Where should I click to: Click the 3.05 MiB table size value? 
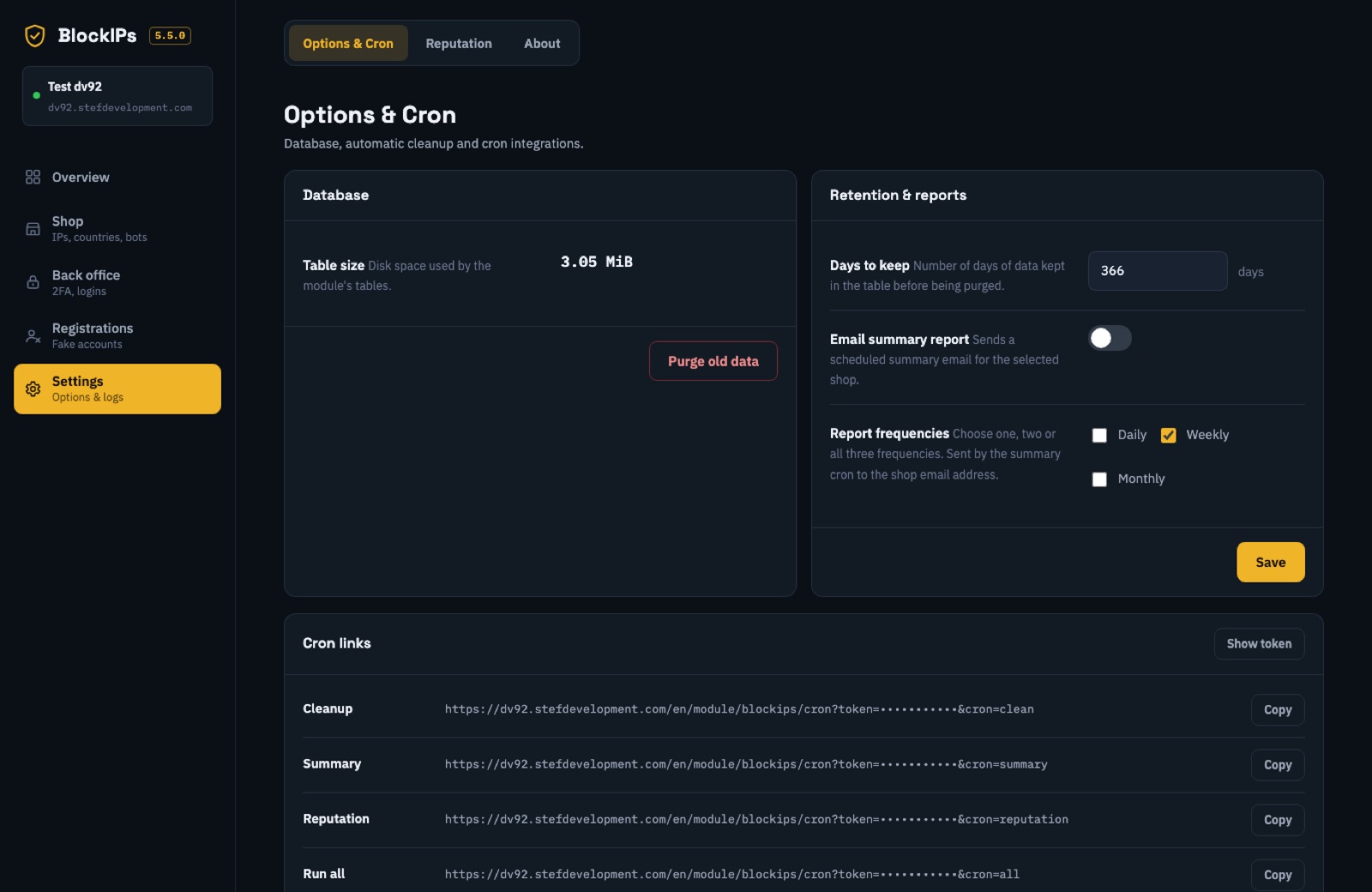coord(597,262)
